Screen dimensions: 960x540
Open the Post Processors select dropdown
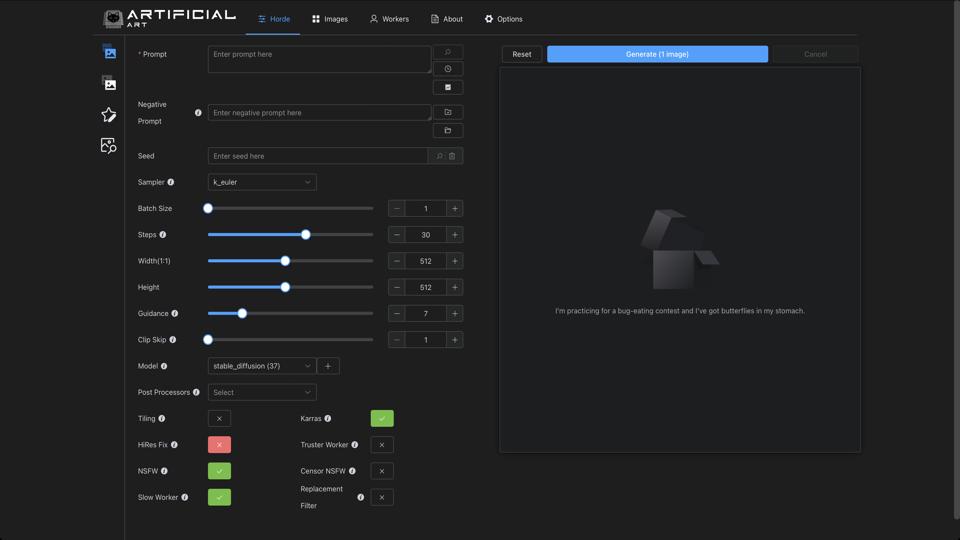pos(262,393)
